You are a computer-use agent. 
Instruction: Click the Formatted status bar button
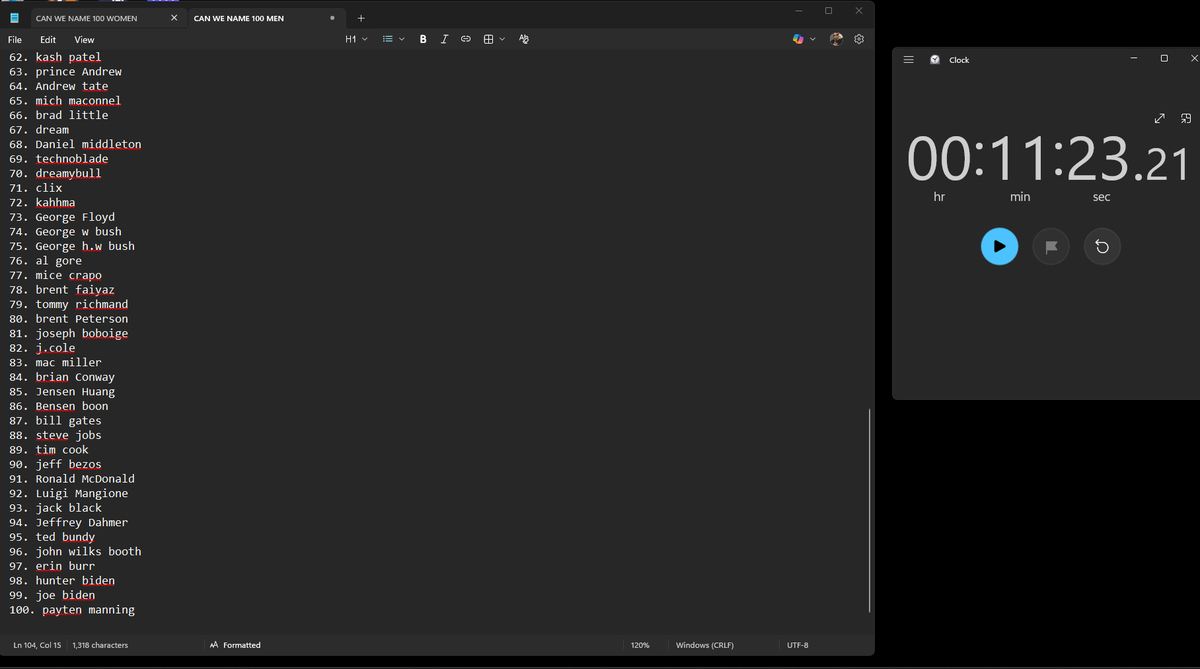coord(235,645)
